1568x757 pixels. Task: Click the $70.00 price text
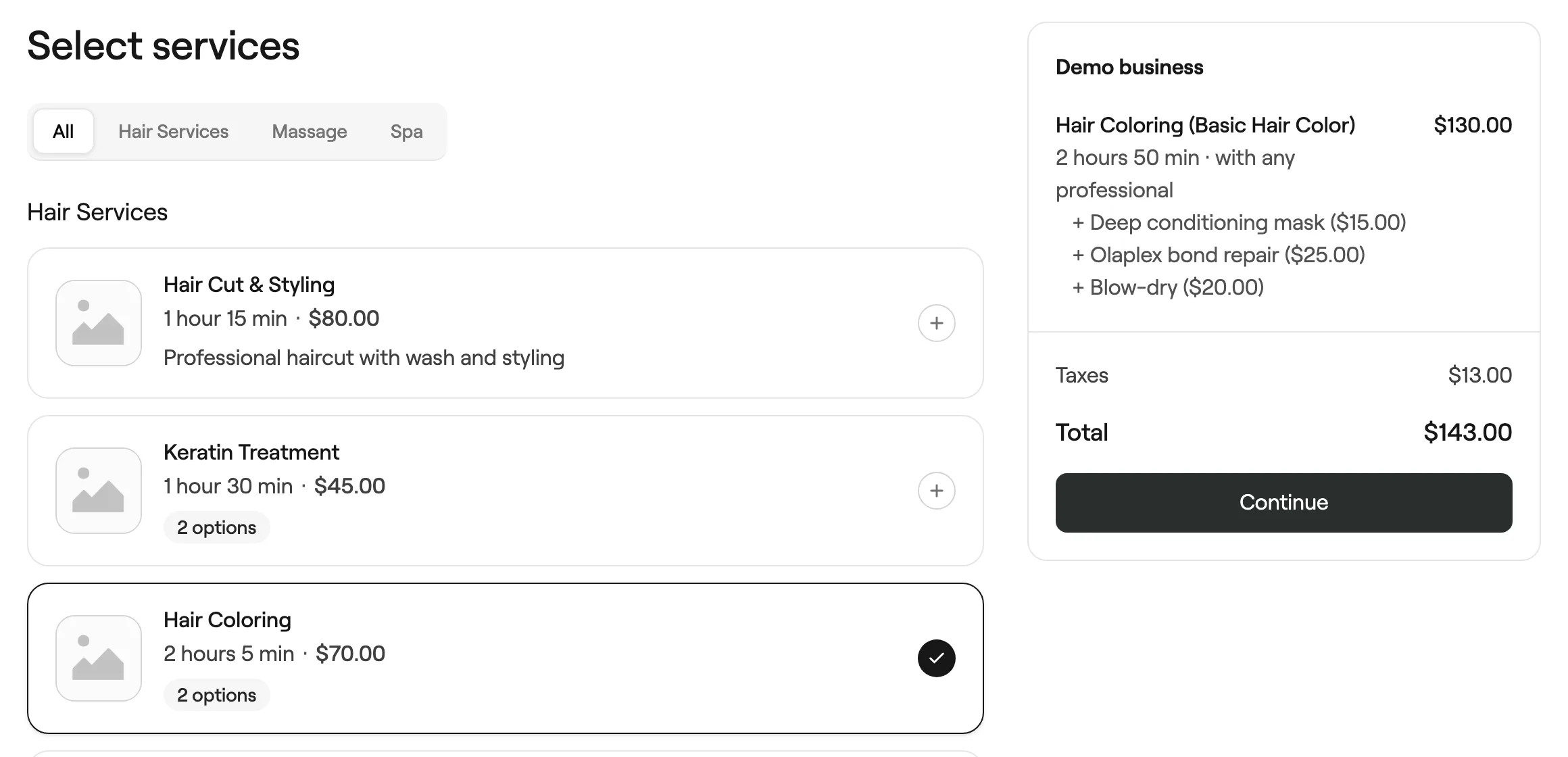(x=350, y=654)
